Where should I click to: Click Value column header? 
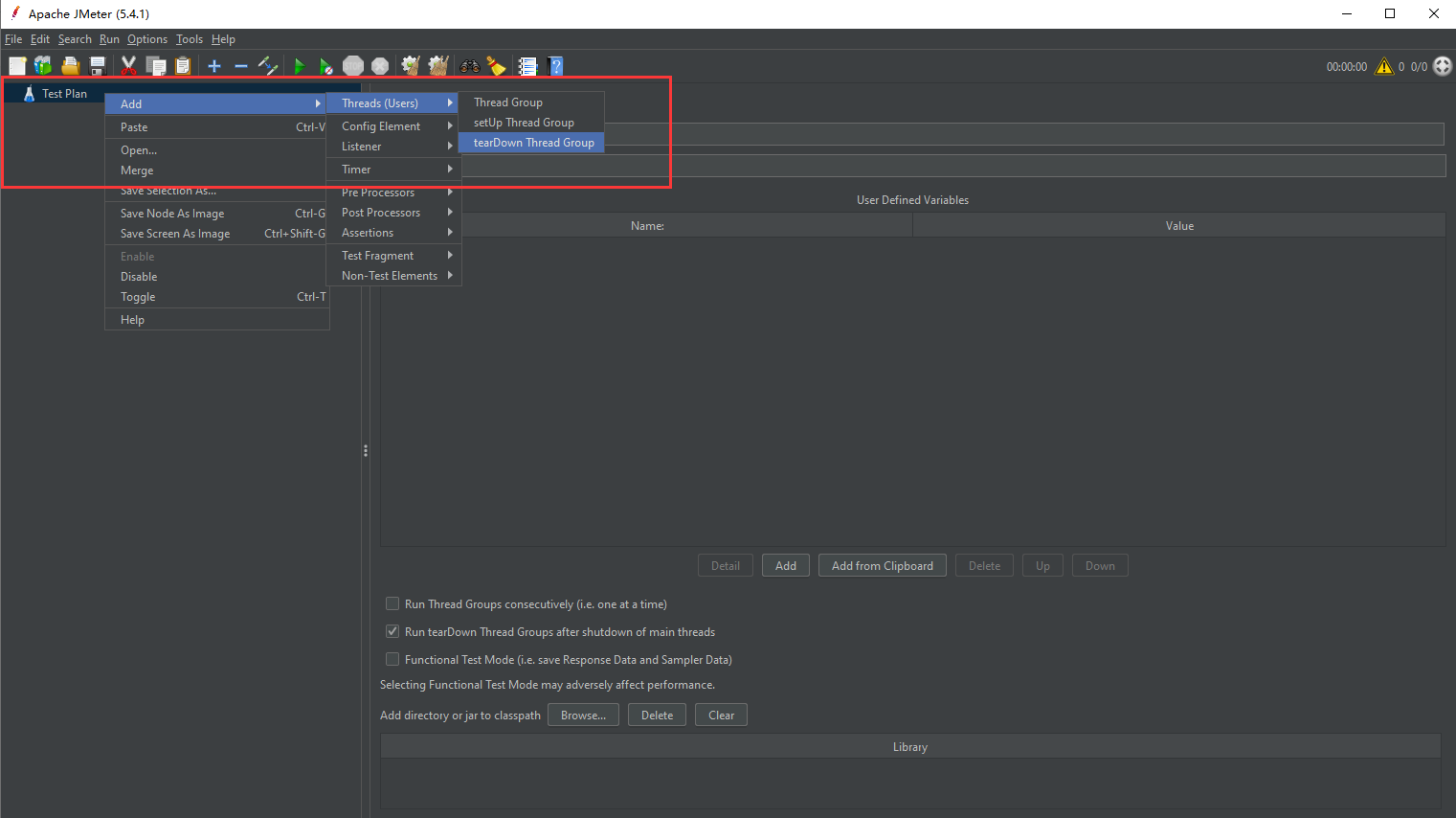pos(1179,225)
